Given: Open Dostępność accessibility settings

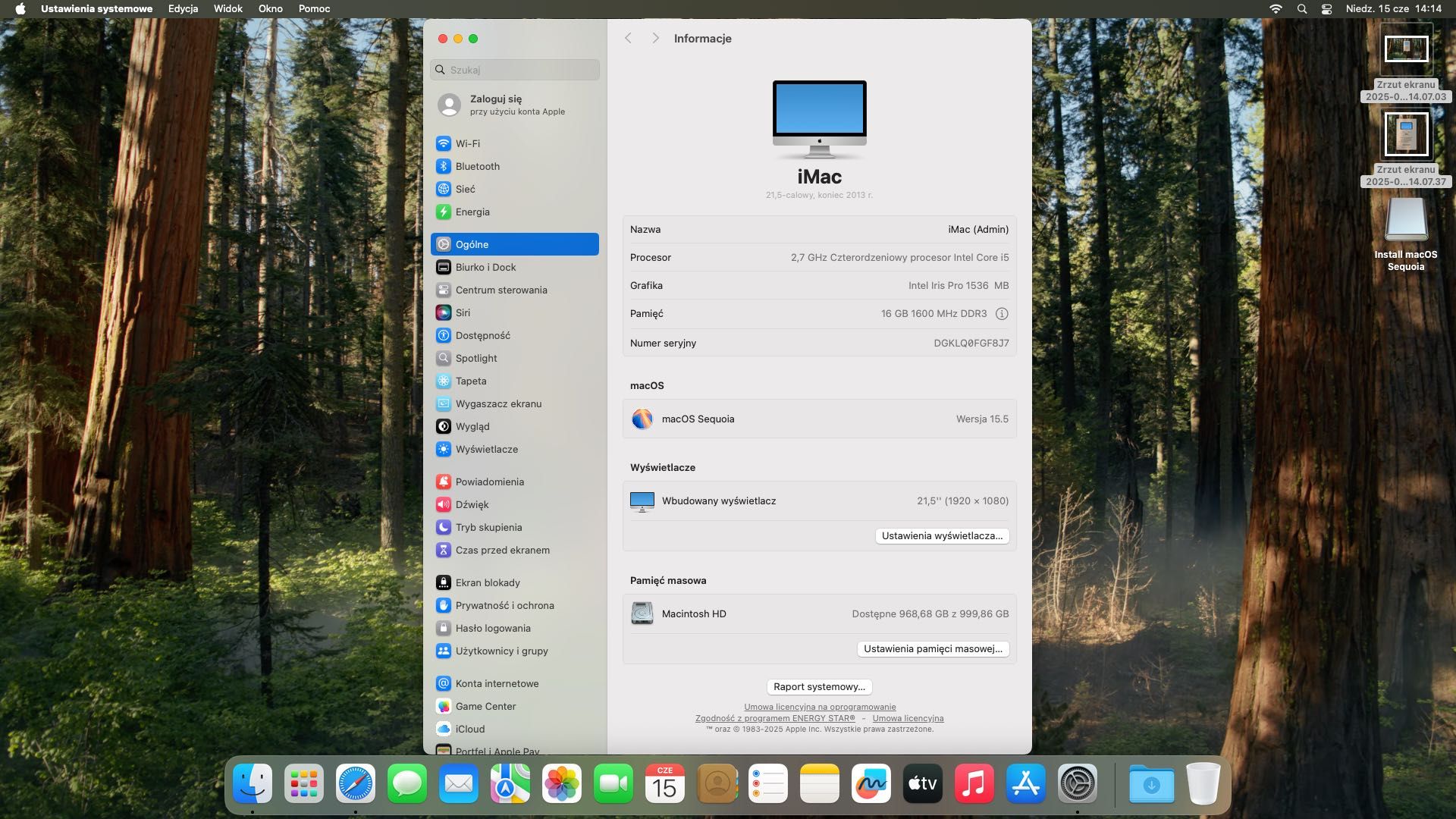Looking at the screenshot, I should pyautogui.click(x=514, y=335).
